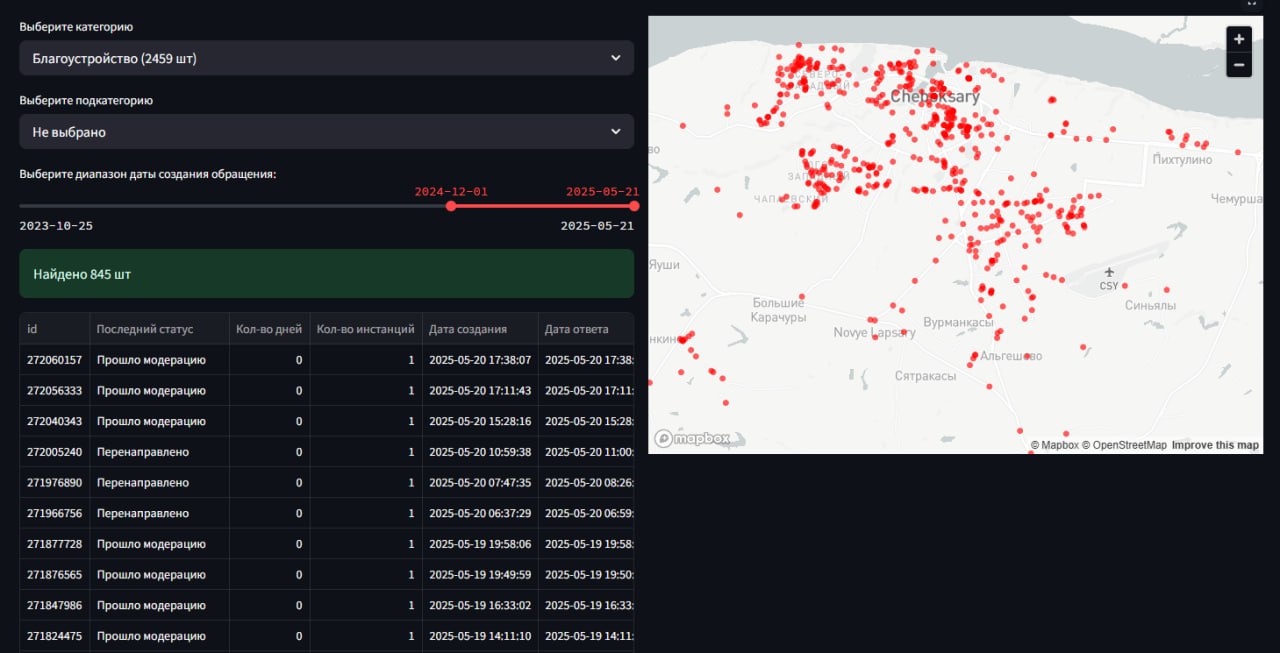Click the © Mapbox attribution link
Screen dimensions: 1280x653
[x=1055, y=445]
